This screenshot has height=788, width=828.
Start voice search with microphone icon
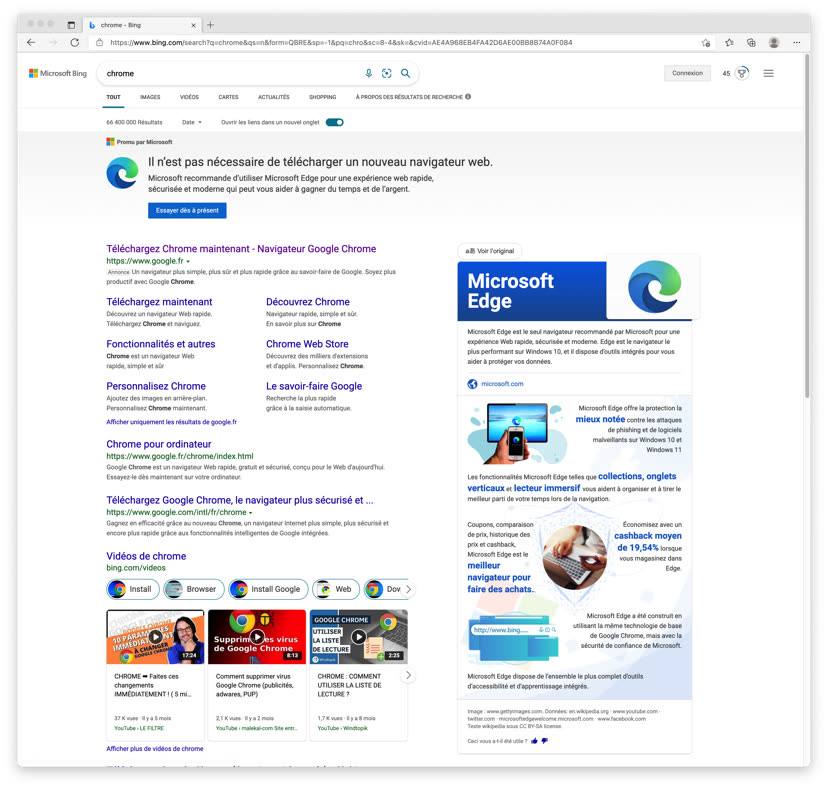click(369, 73)
